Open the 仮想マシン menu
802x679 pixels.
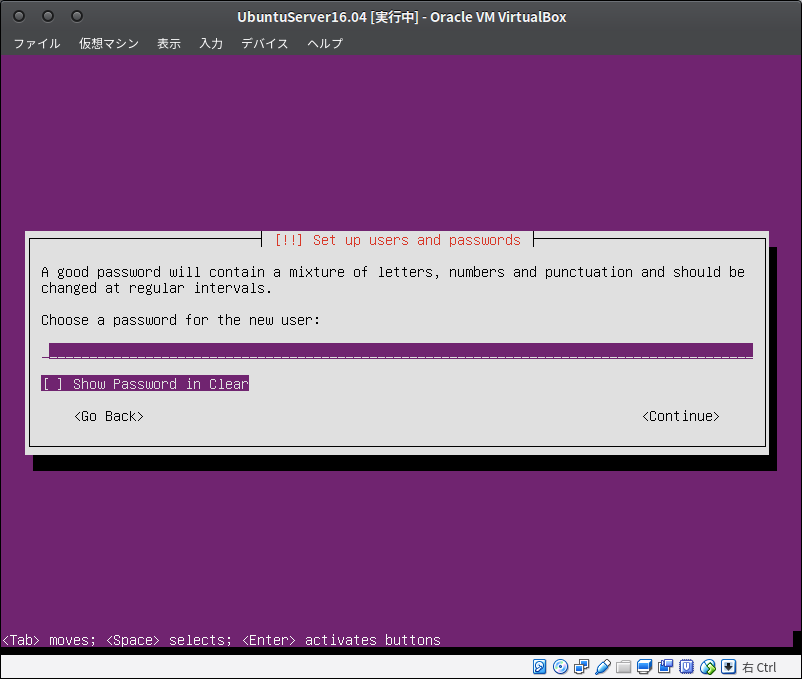tap(109, 43)
